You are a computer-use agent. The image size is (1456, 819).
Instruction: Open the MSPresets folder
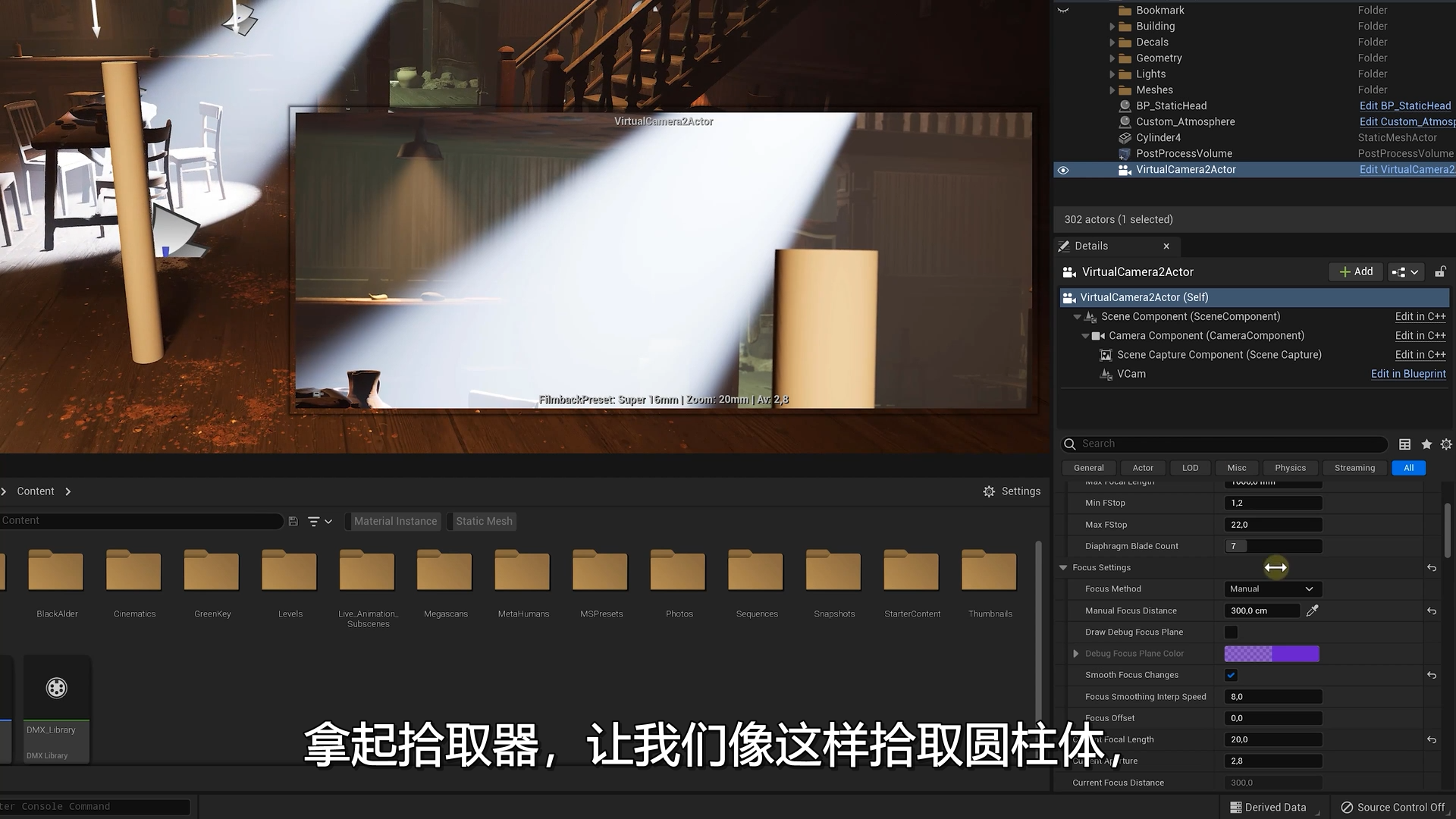point(601,582)
